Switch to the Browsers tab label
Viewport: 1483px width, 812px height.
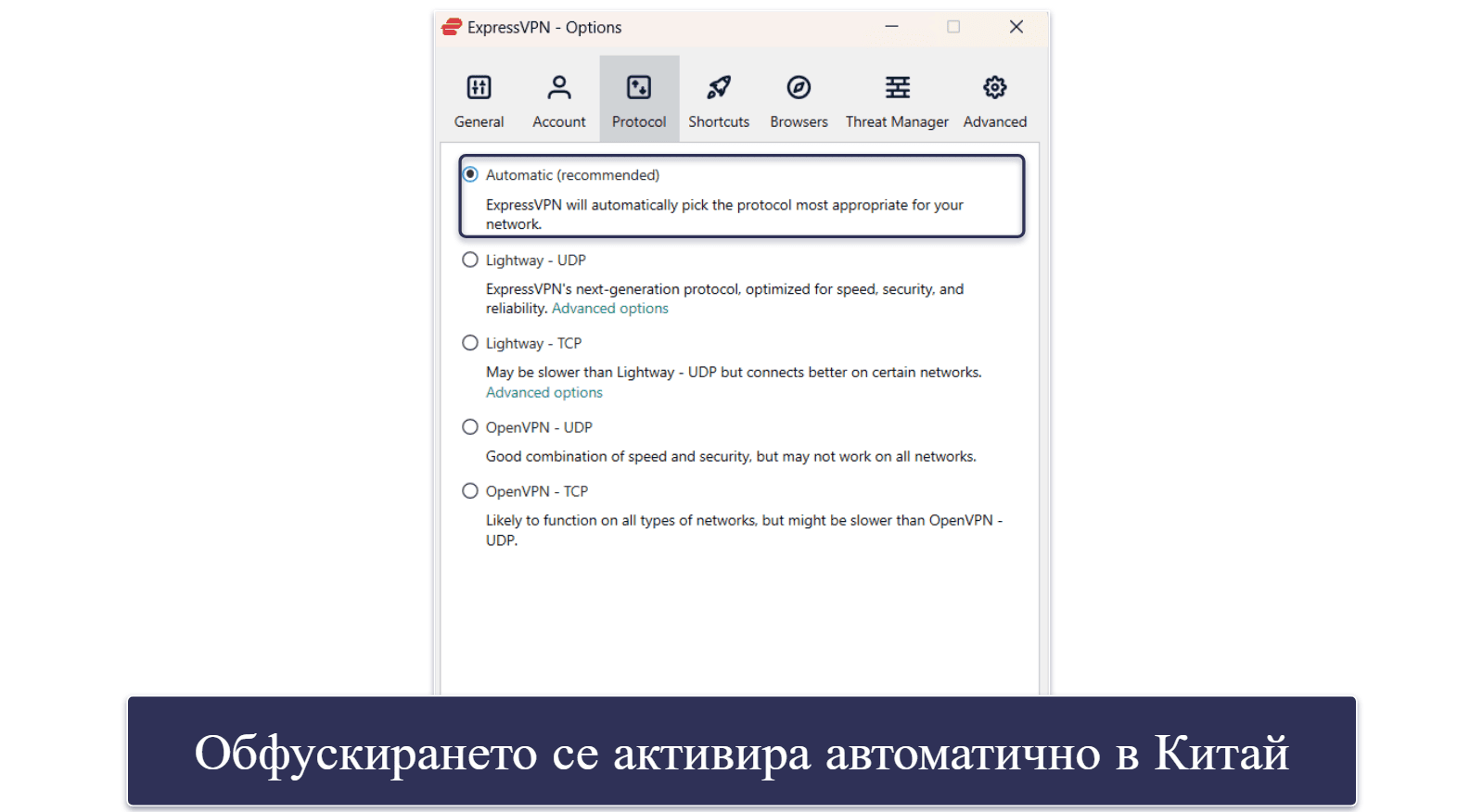click(799, 121)
